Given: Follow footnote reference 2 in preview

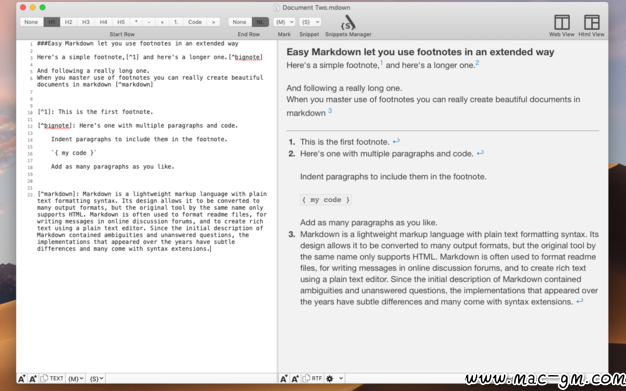Looking at the screenshot, I should pyautogui.click(x=477, y=62).
